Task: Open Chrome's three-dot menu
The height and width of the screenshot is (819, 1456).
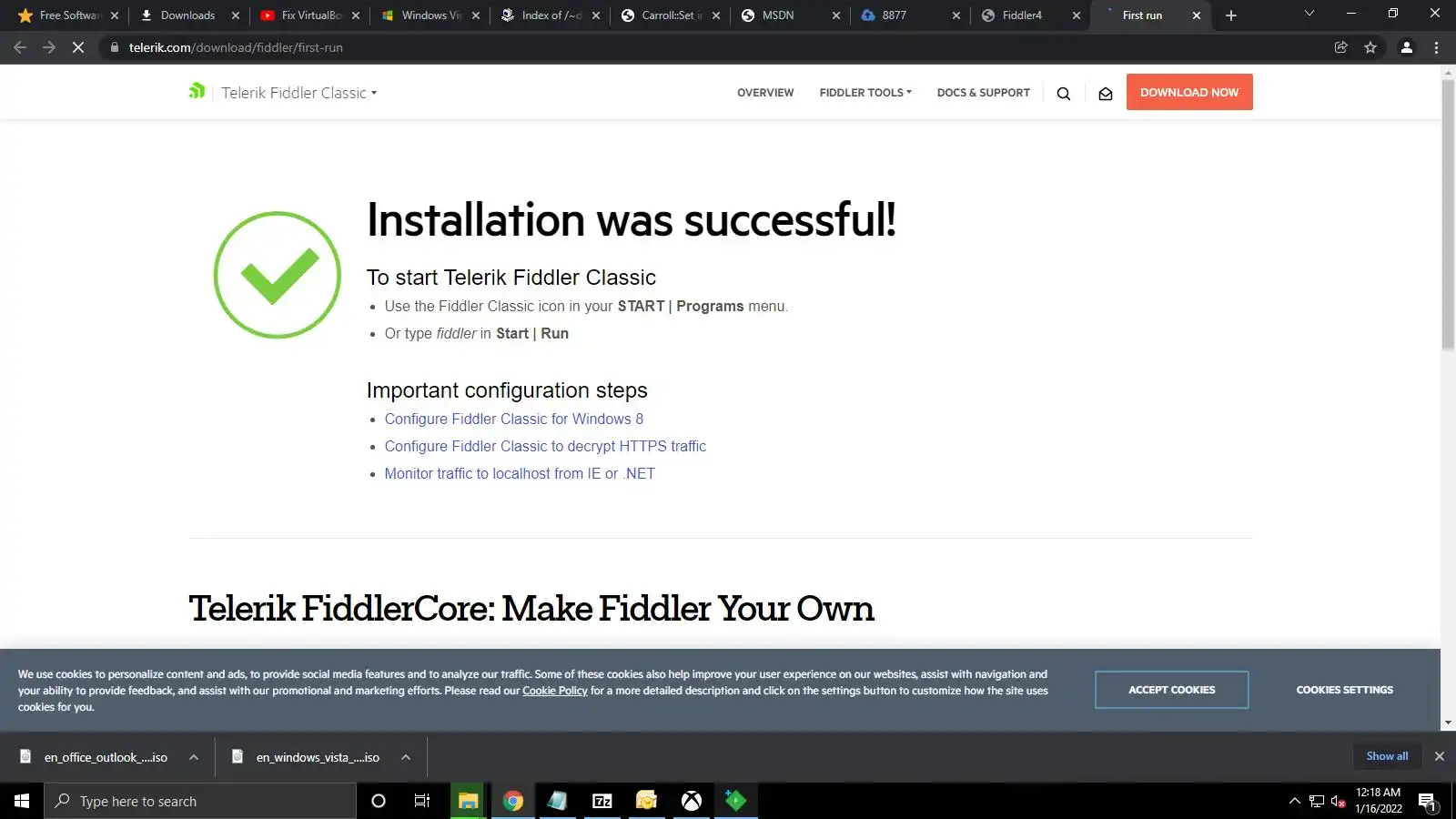Action: point(1437,47)
